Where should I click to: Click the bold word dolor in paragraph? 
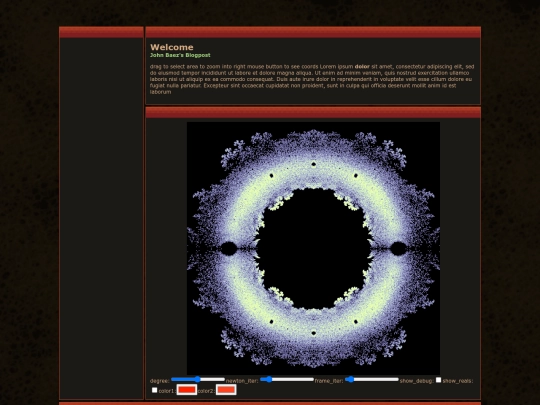point(362,66)
